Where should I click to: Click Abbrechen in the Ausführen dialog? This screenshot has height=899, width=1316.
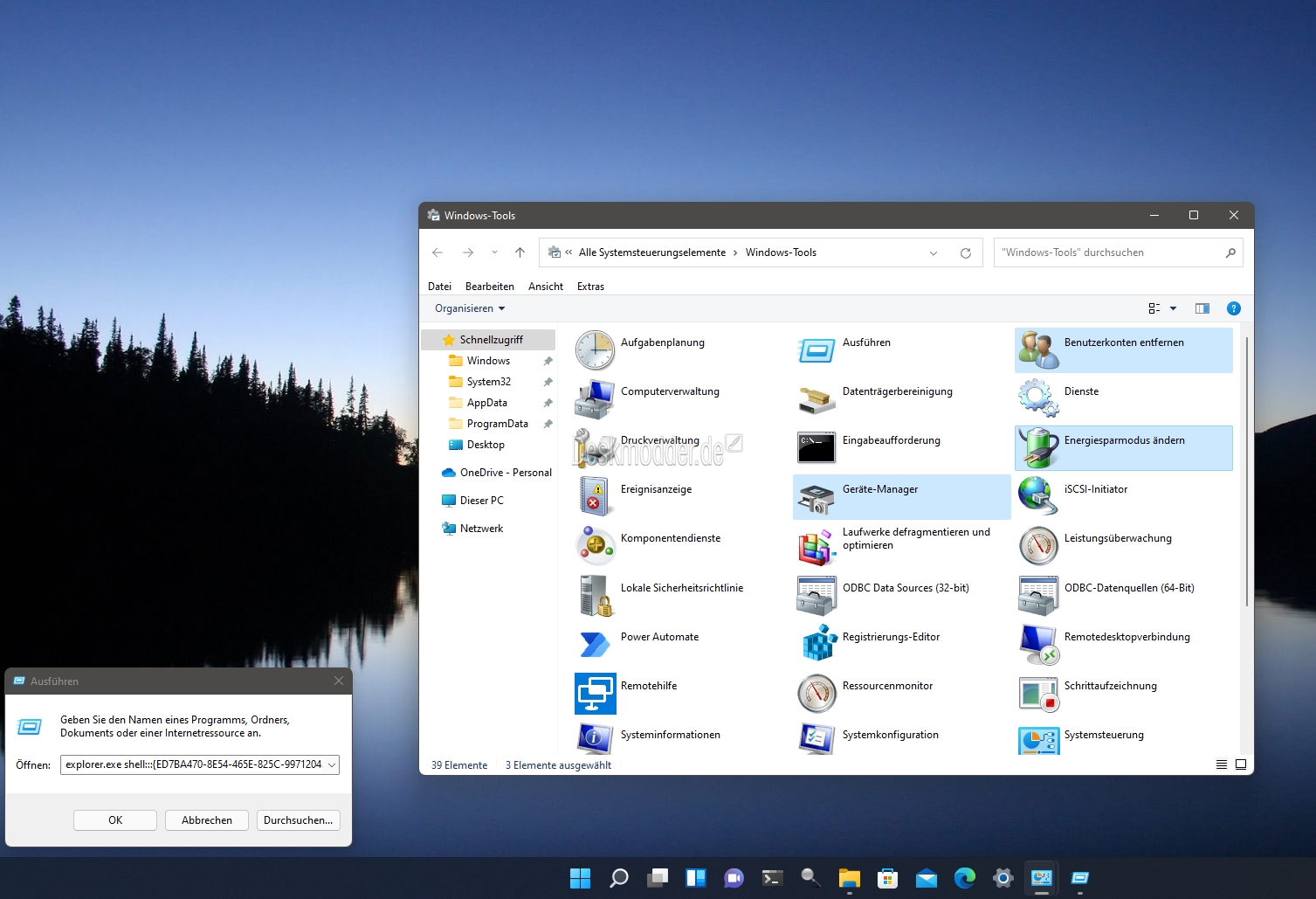pos(207,820)
